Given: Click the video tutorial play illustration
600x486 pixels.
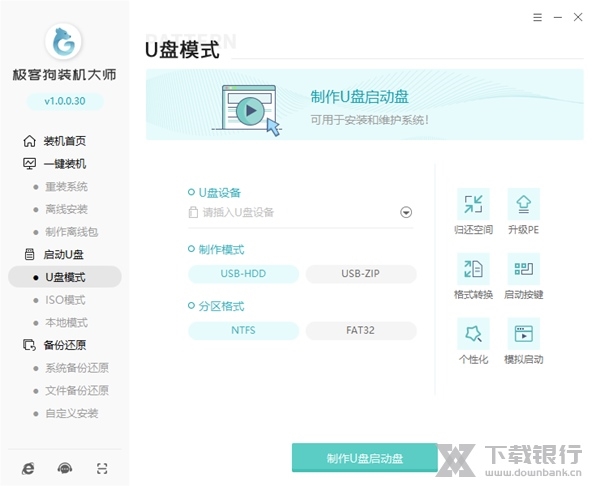Looking at the screenshot, I should pos(247,111).
